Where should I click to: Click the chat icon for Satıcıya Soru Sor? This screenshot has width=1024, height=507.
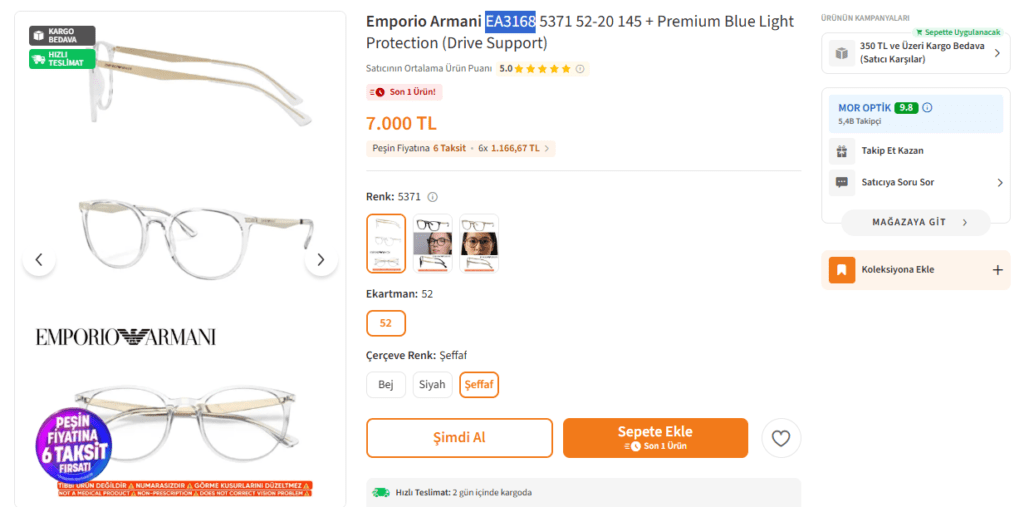[x=842, y=183]
